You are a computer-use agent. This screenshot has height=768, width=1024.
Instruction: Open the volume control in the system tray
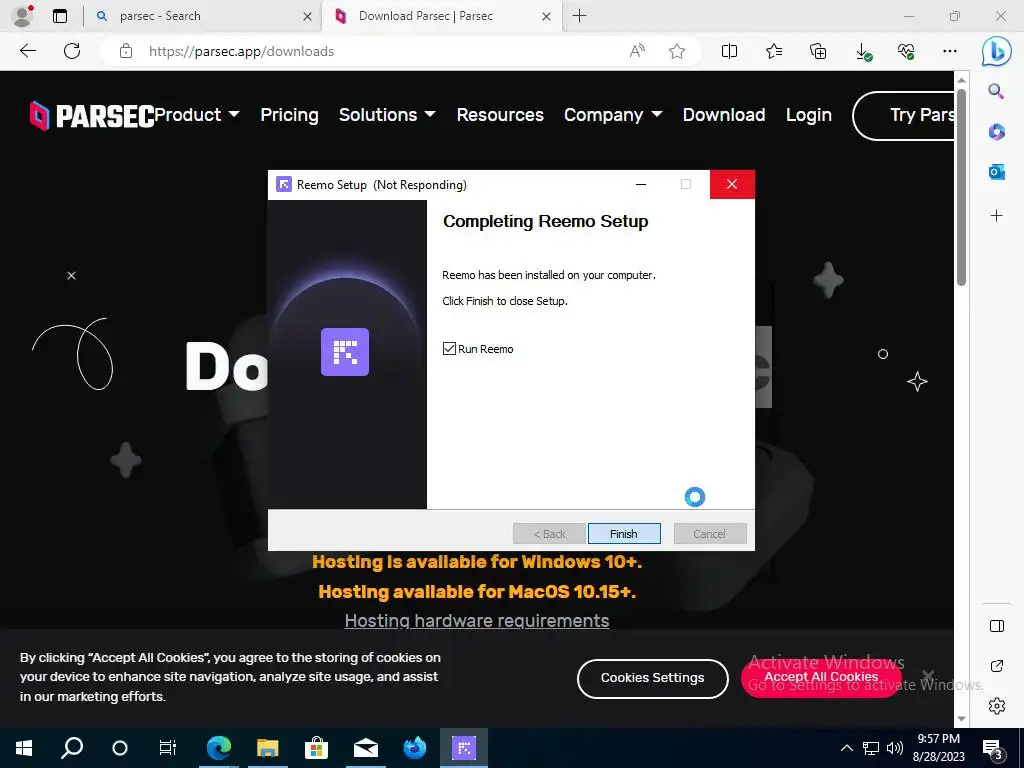895,748
